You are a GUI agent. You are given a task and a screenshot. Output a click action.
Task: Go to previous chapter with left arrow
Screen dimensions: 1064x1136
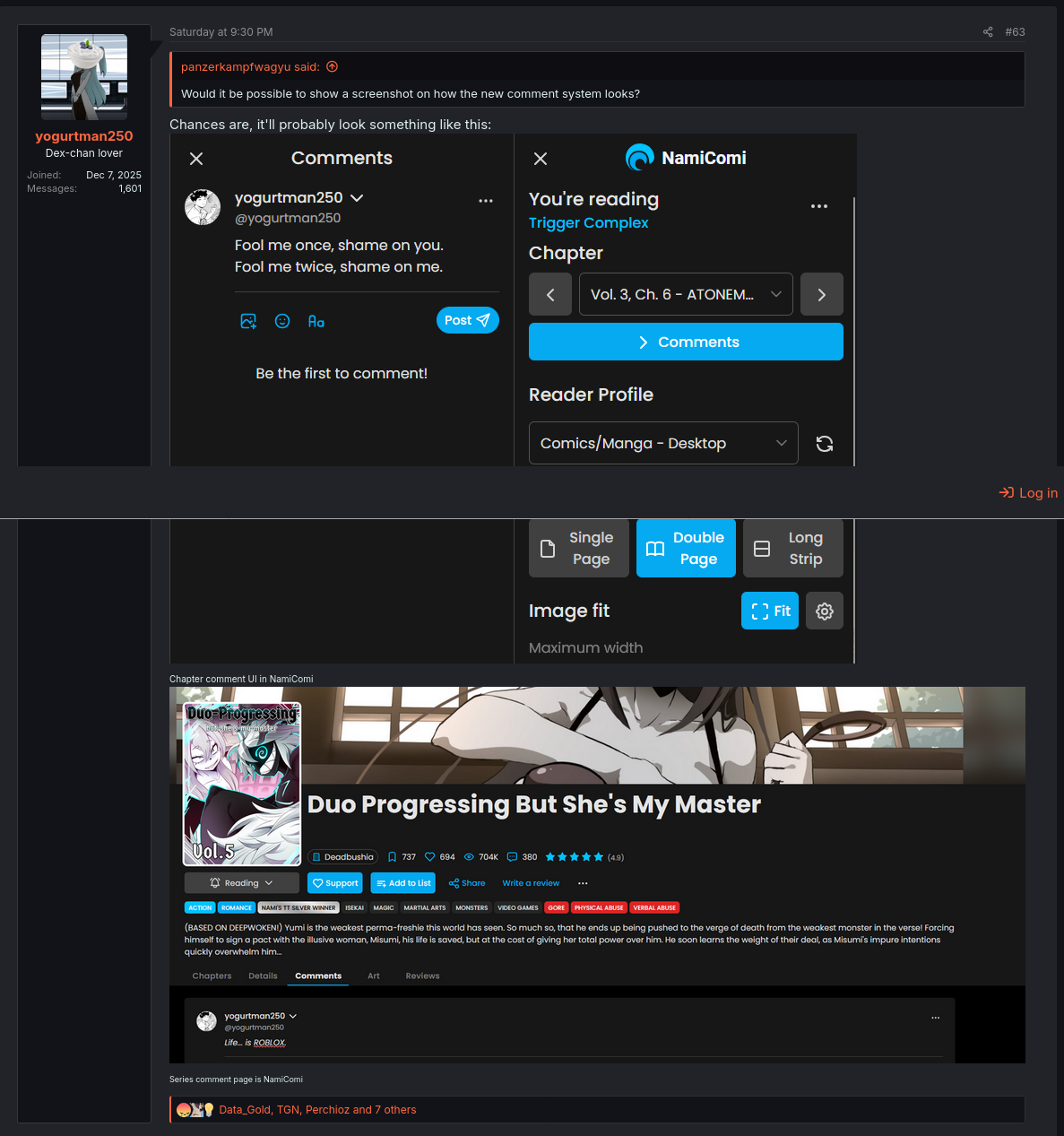pos(550,294)
